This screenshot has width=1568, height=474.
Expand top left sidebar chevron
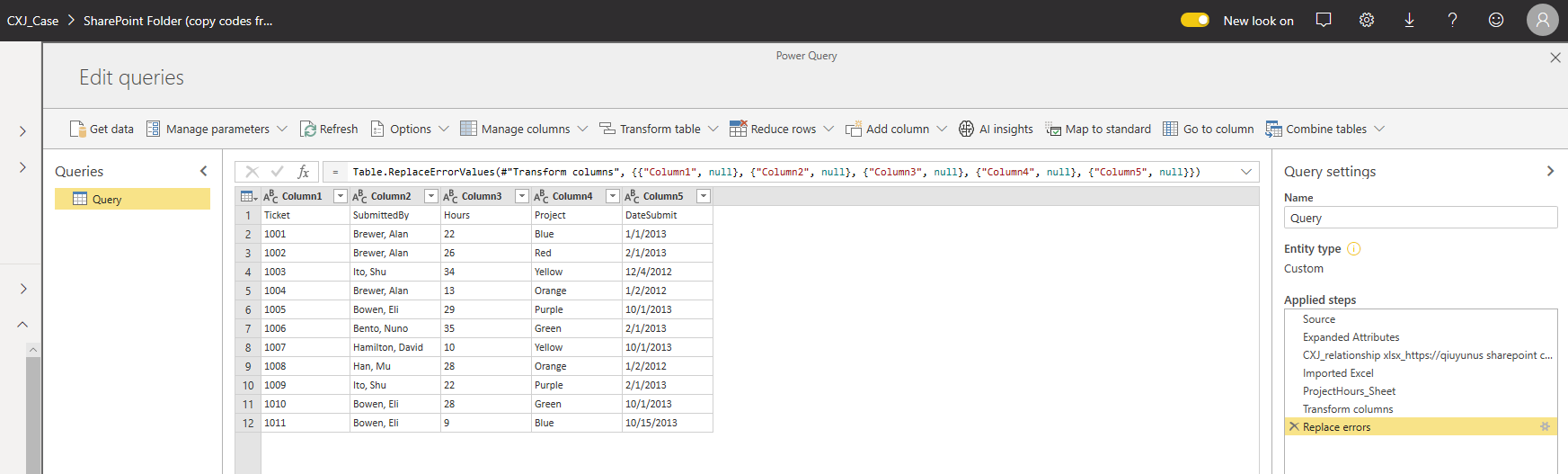pos(22,131)
